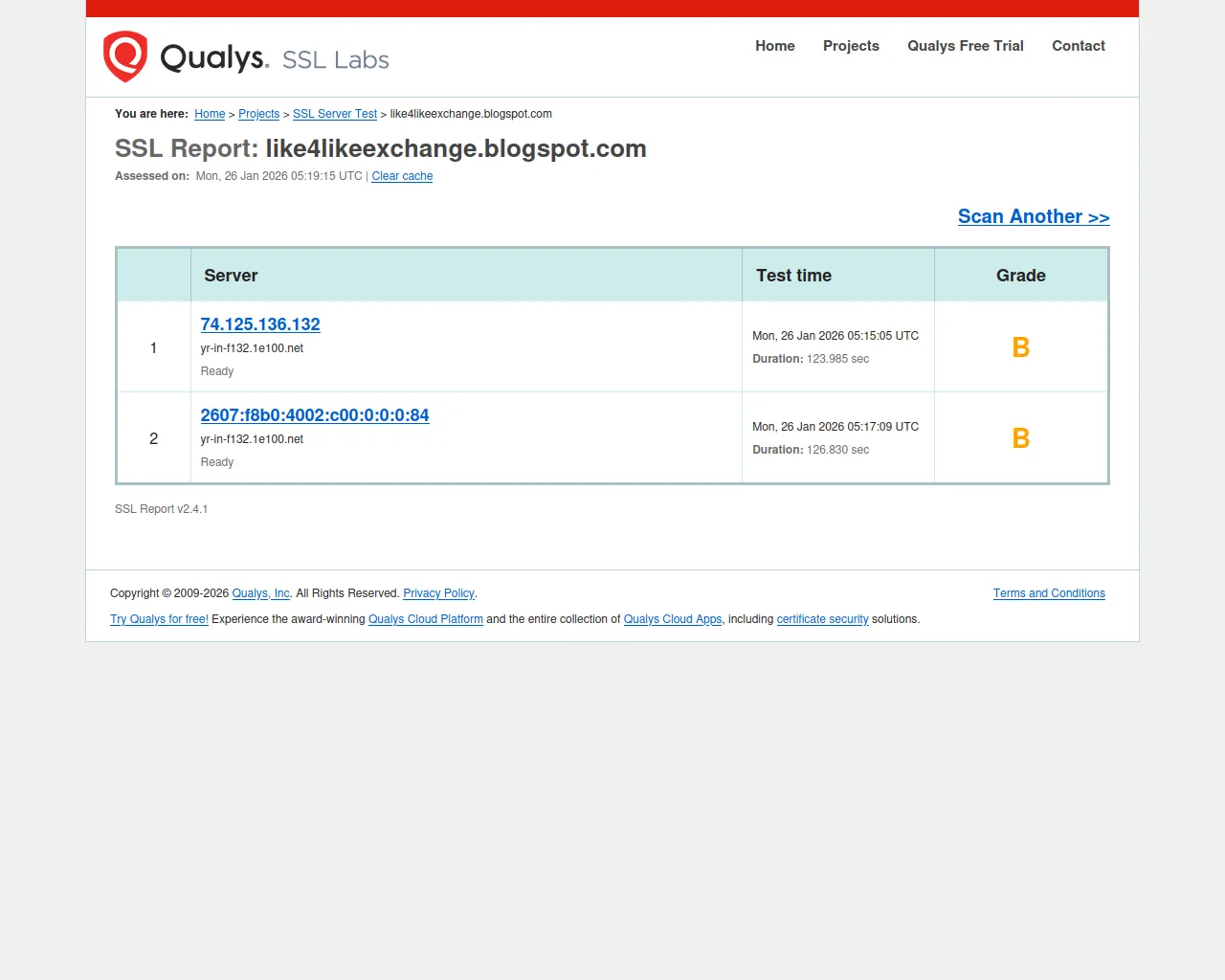Click the B grade for server 2

1020,438
